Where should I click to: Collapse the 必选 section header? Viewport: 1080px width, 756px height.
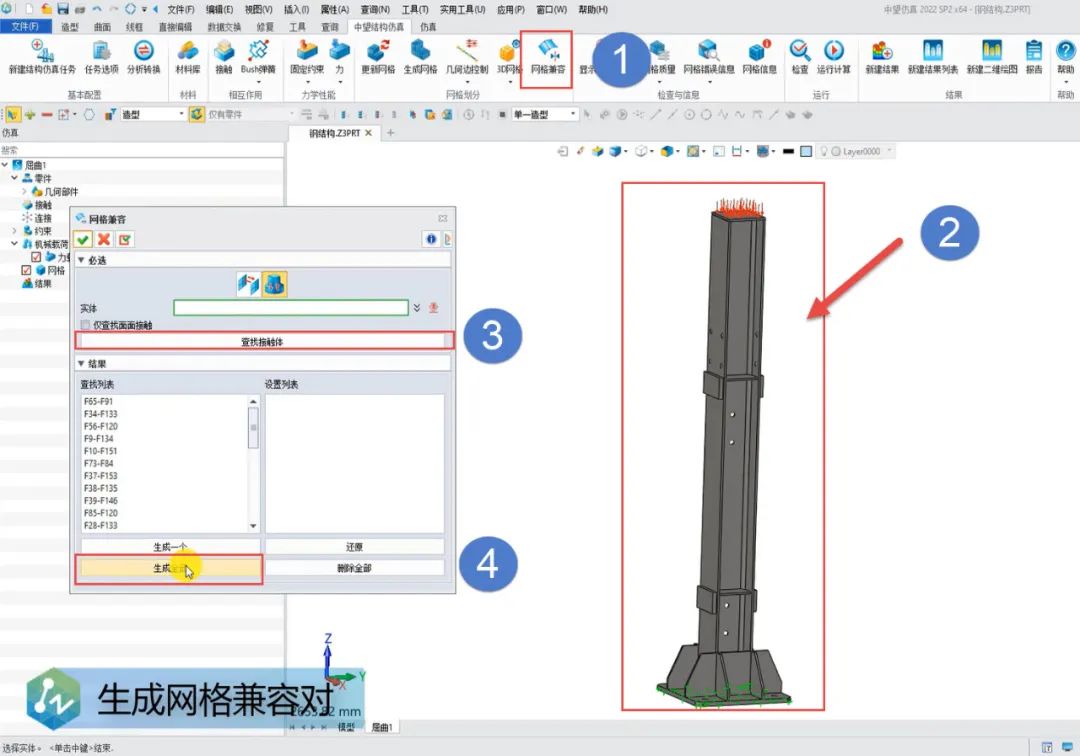click(81, 260)
